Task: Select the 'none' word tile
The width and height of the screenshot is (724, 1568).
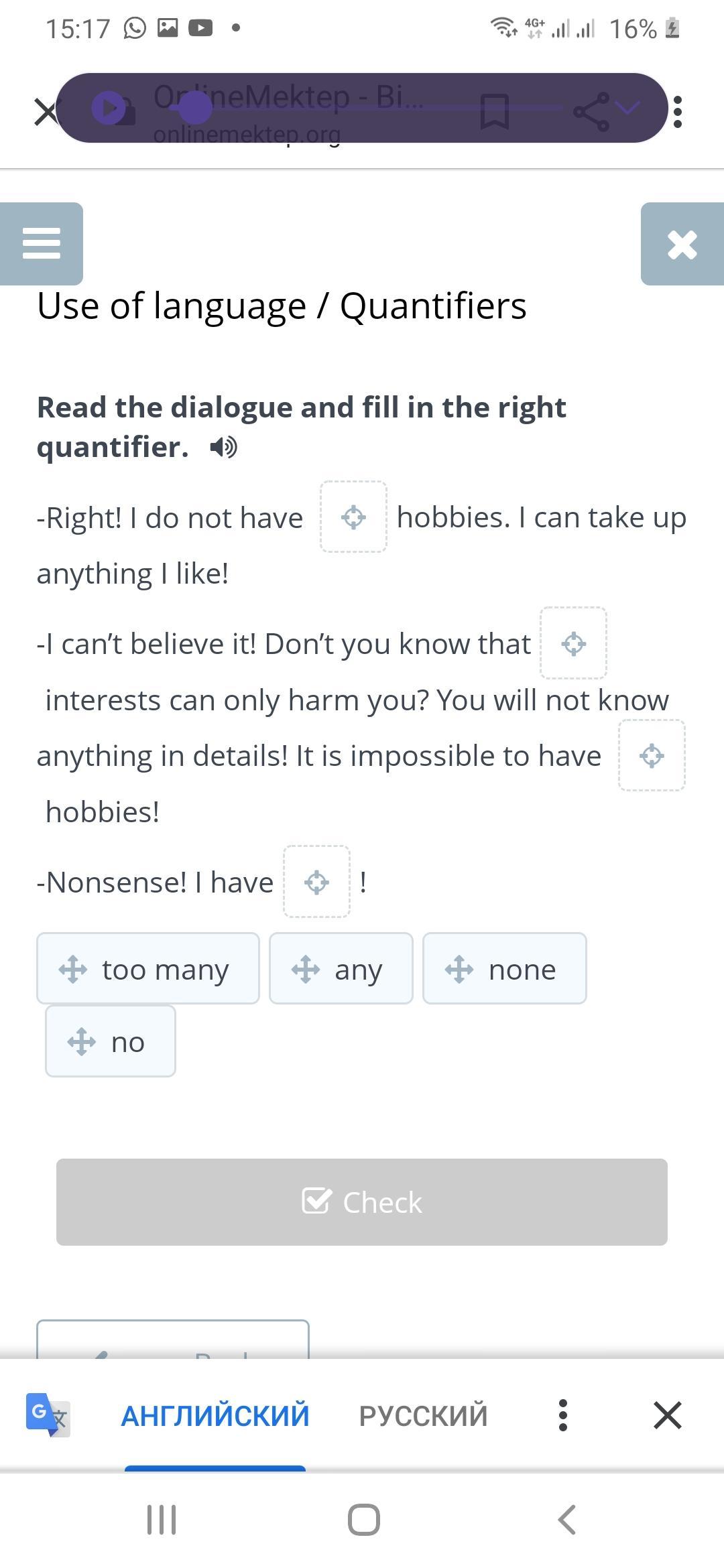Action: click(505, 968)
